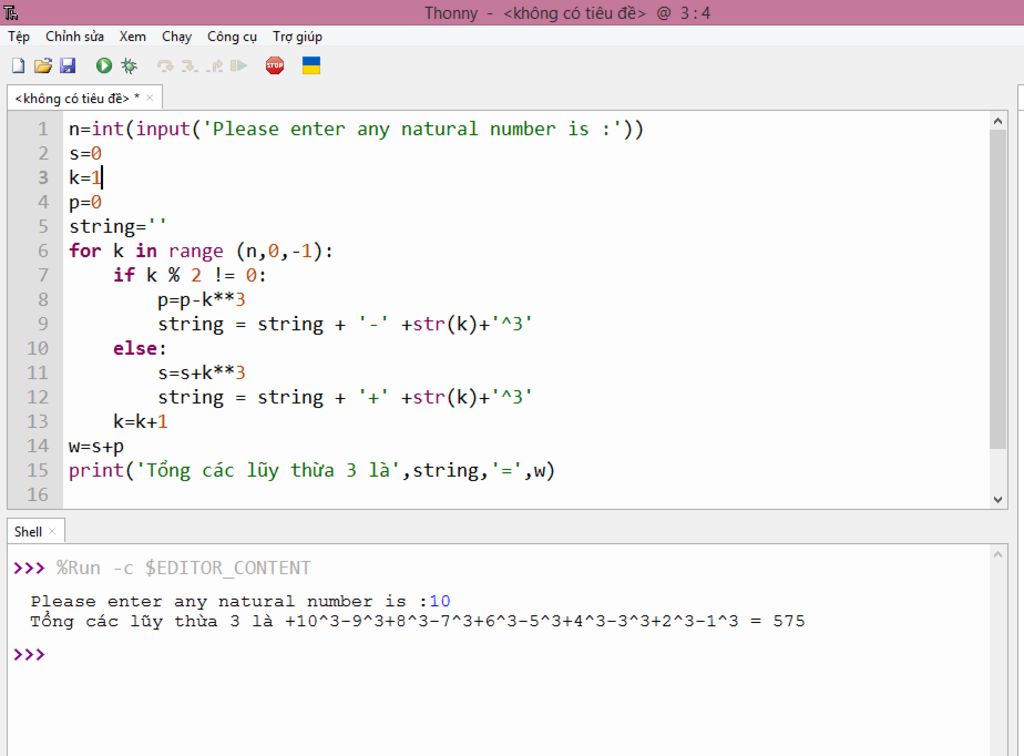Create a new file with toolbar icon
This screenshot has width=1024, height=756.
(x=18, y=66)
